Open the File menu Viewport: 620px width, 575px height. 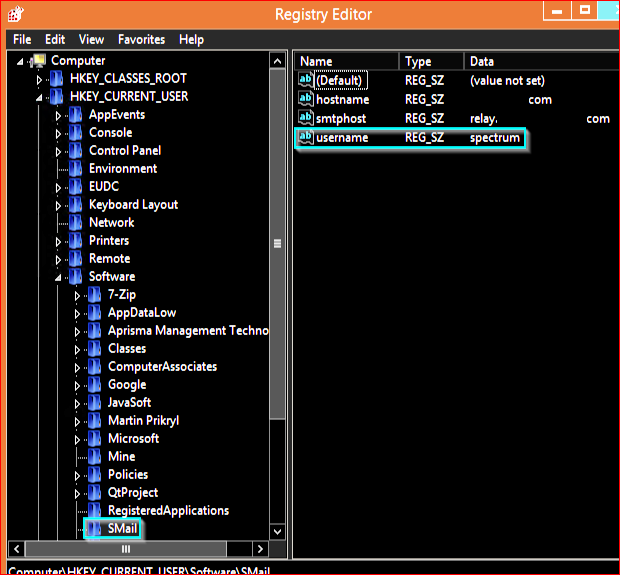pyautogui.click(x=22, y=39)
